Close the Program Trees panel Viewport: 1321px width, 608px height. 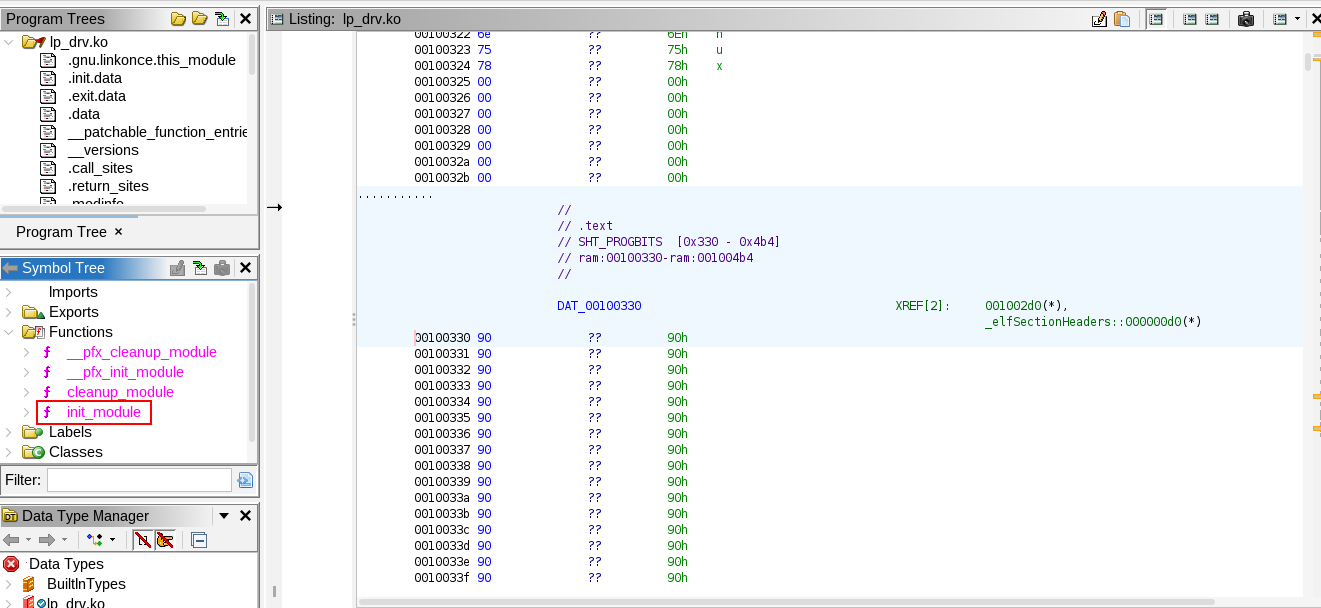(x=245, y=18)
